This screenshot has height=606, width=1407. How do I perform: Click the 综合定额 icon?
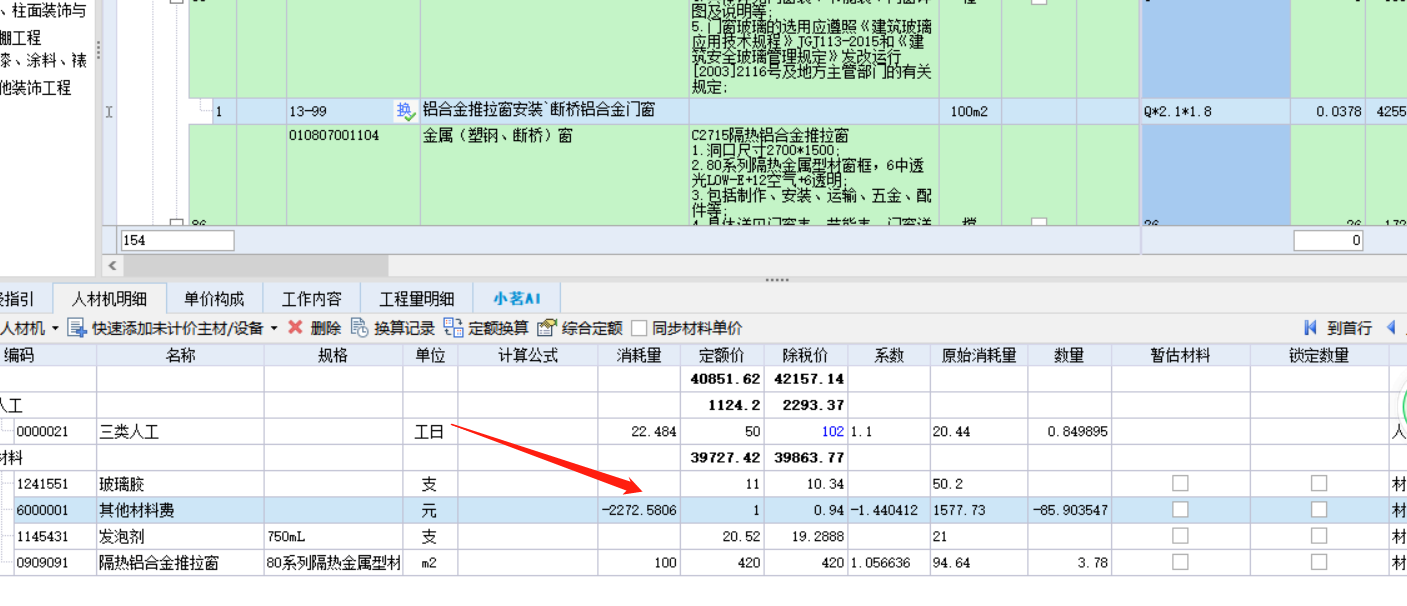pos(547,328)
